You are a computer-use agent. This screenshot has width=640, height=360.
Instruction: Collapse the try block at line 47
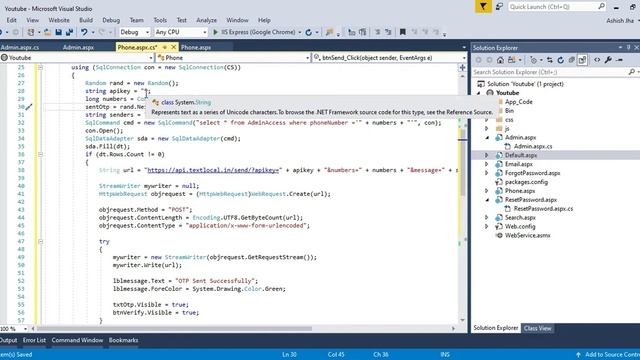click(40, 241)
